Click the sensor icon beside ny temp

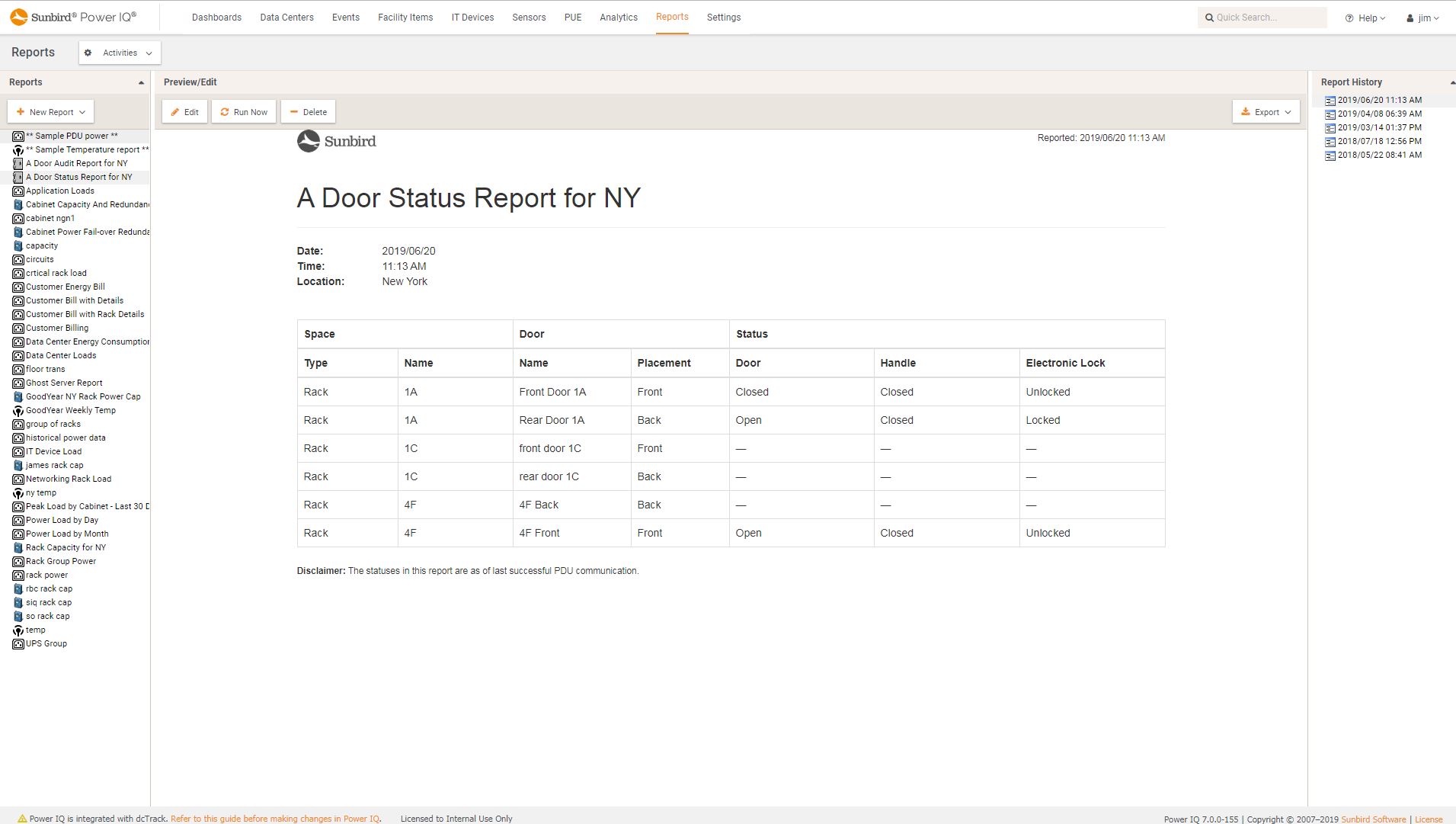18,492
